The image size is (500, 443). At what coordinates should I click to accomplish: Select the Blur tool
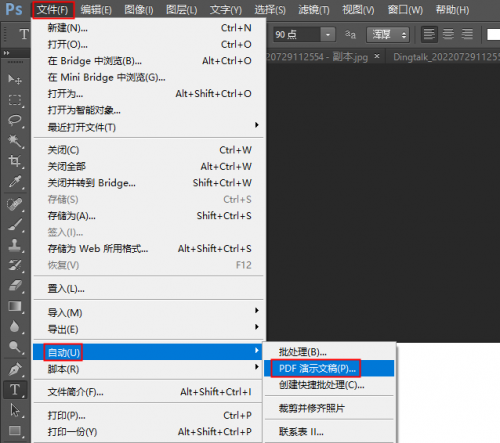pos(15,327)
